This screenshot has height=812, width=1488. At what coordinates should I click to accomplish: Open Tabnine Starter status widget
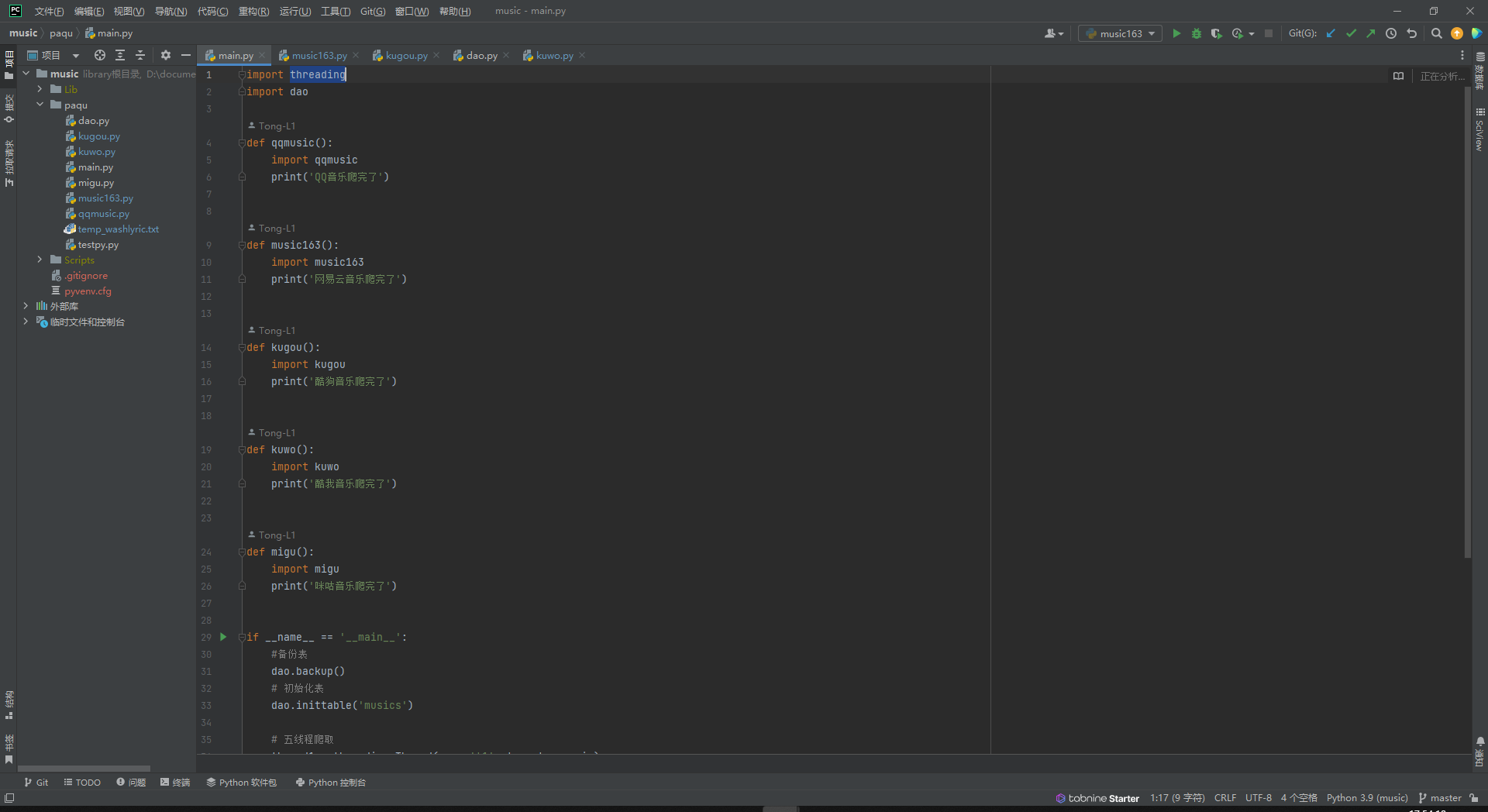coord(1097,798)
